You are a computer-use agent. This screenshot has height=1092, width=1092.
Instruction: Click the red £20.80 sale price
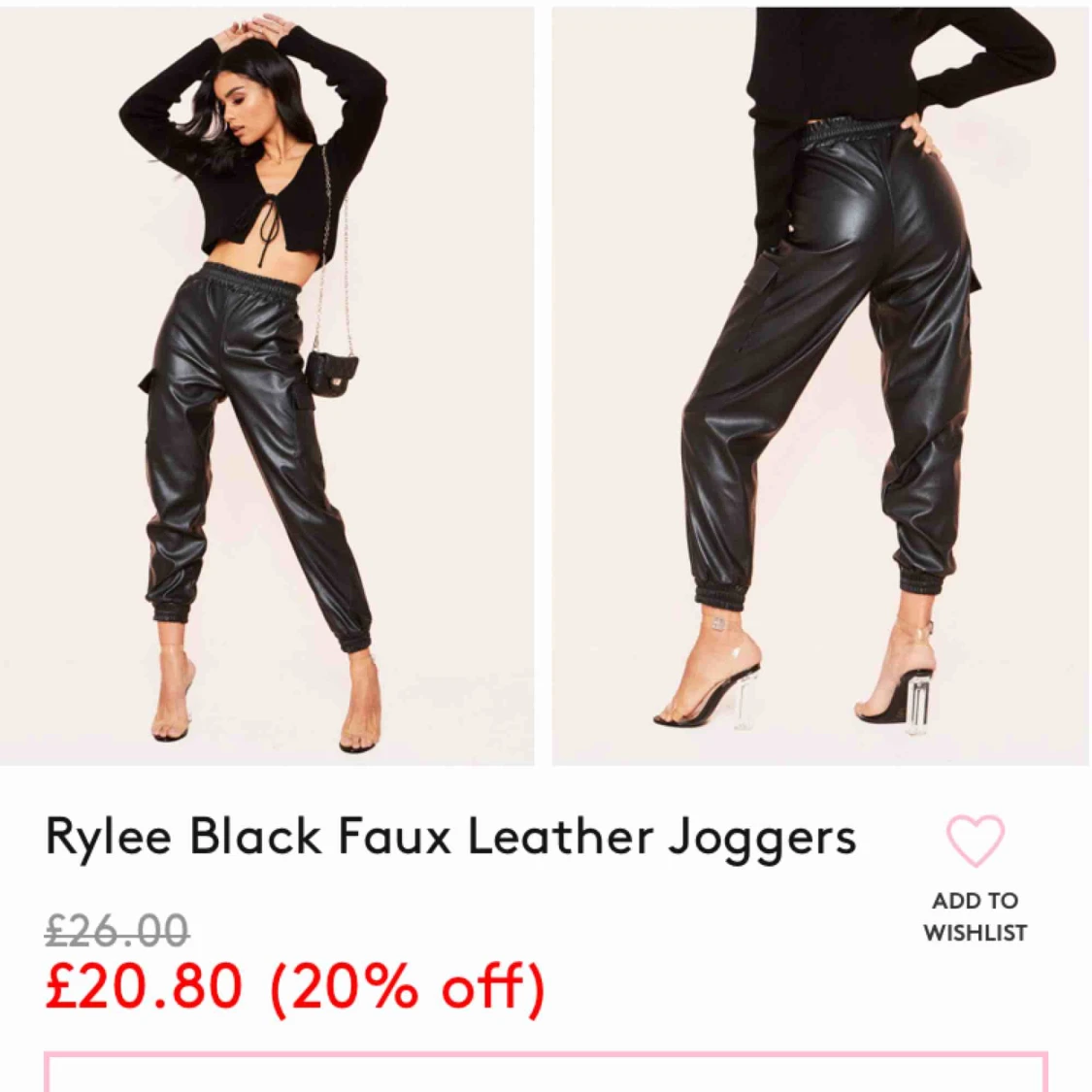(144, 985)
